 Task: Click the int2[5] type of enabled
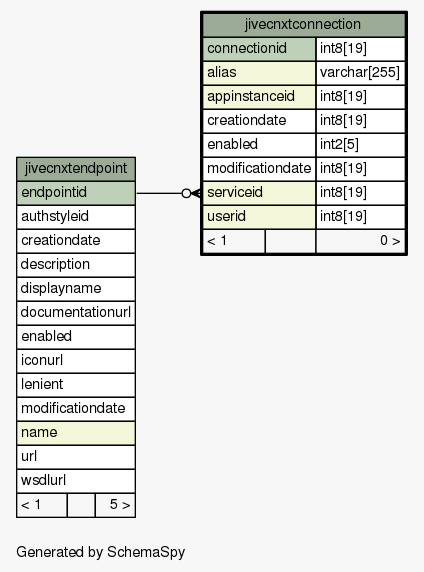(x=361, y=145)
